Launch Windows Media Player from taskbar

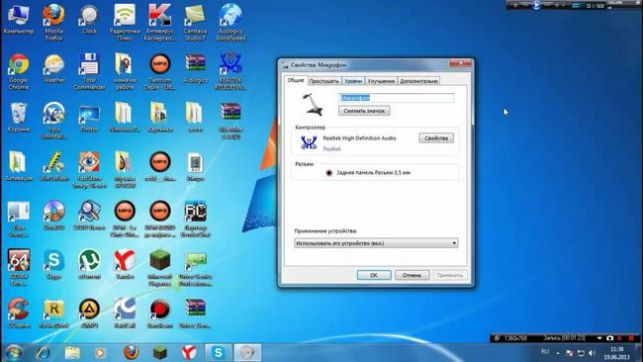[100, 353]
